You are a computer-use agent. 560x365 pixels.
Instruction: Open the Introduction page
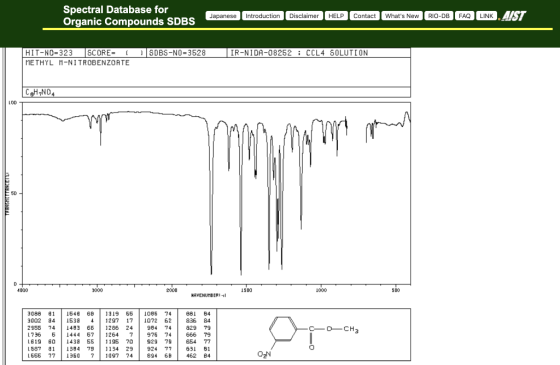point(263,16)
